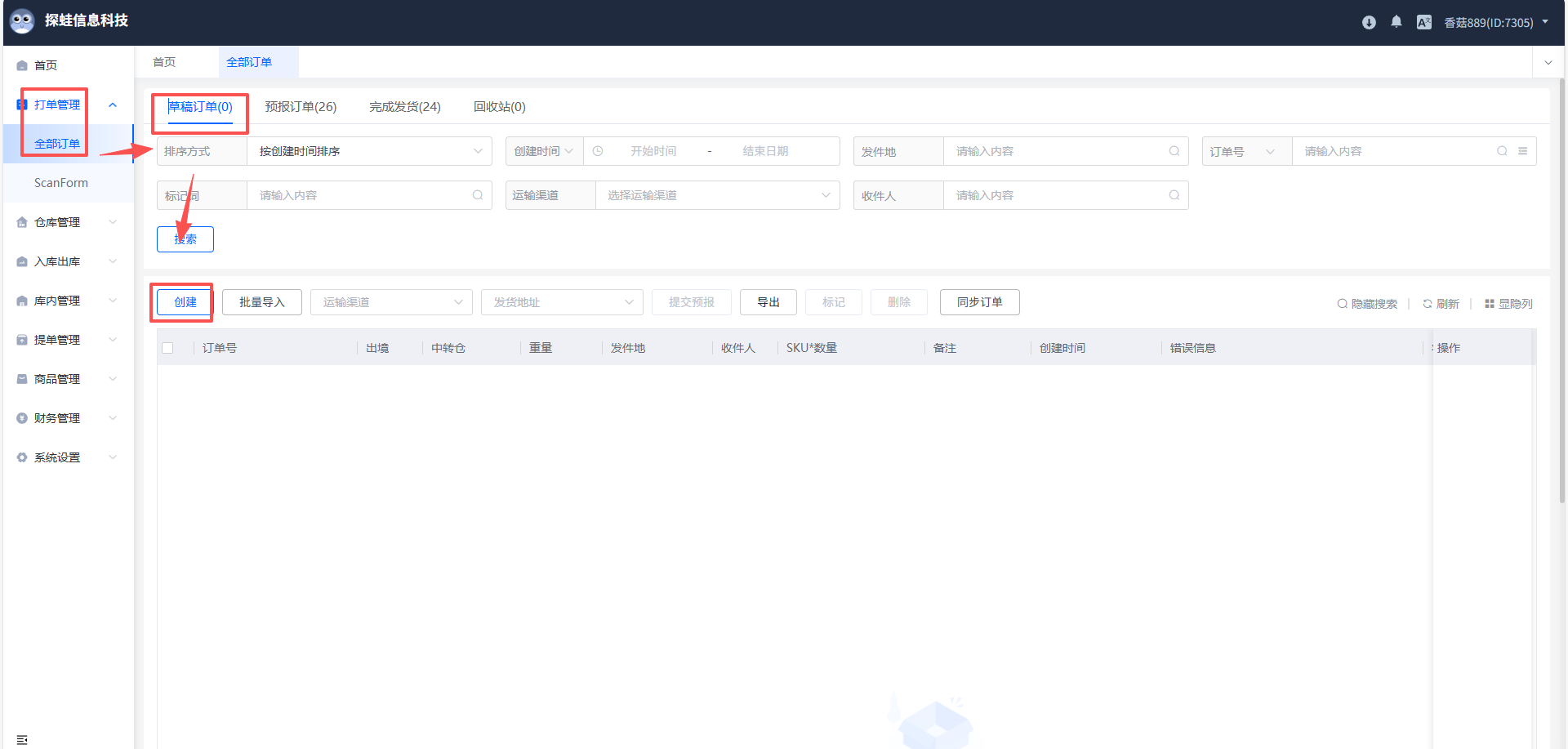Click the list icon beside order number search
This screenshot has height=749, width=1568.
click(1523, 151)
